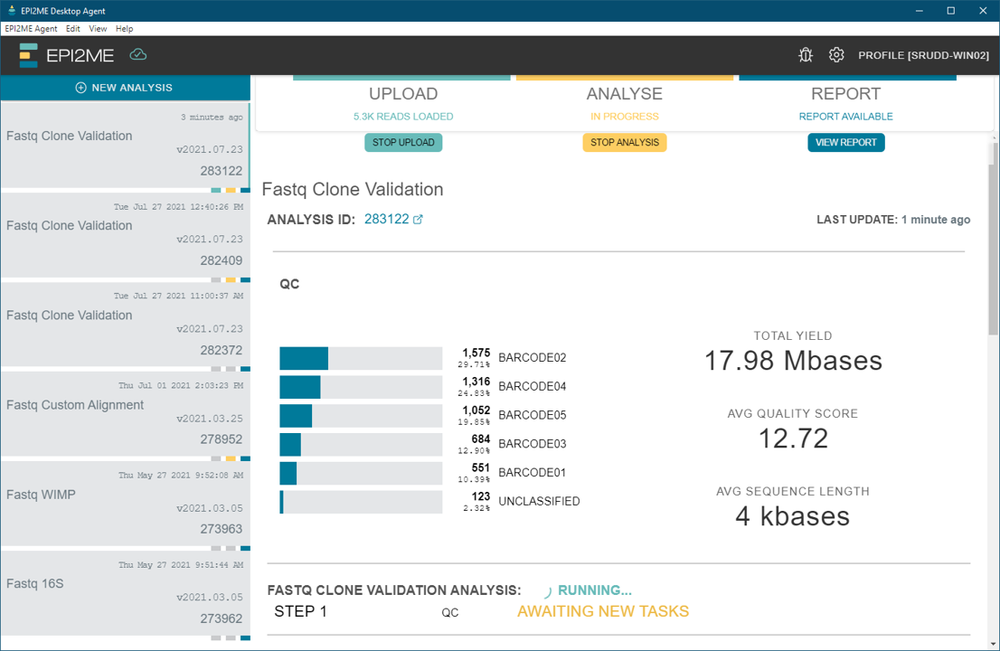Click the UPLOAD stage heading

coord(403,94)
